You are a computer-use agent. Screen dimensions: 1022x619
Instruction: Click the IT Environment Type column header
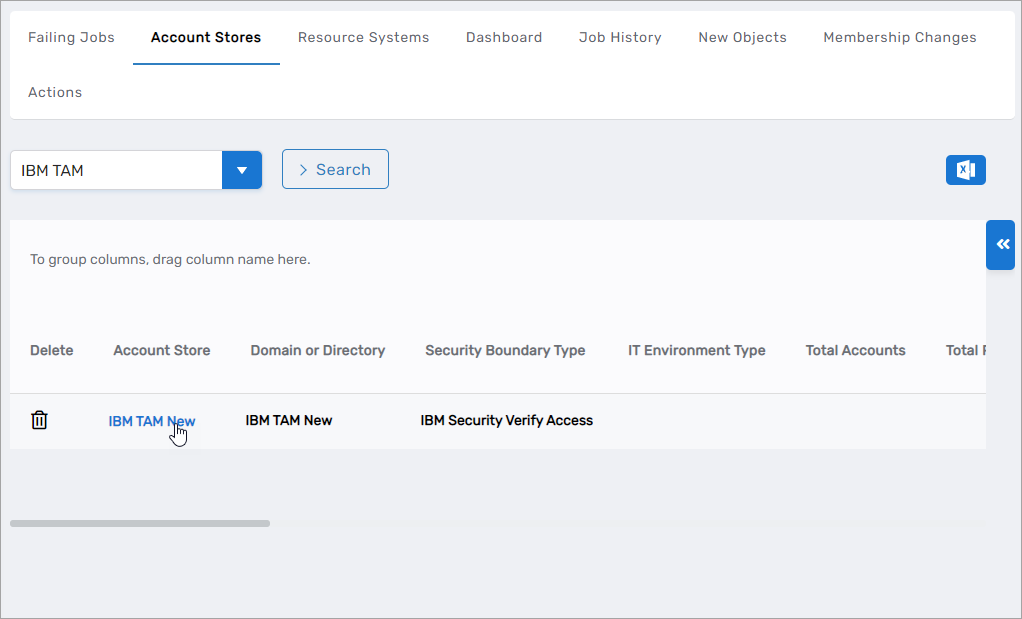tap(696, 350)
